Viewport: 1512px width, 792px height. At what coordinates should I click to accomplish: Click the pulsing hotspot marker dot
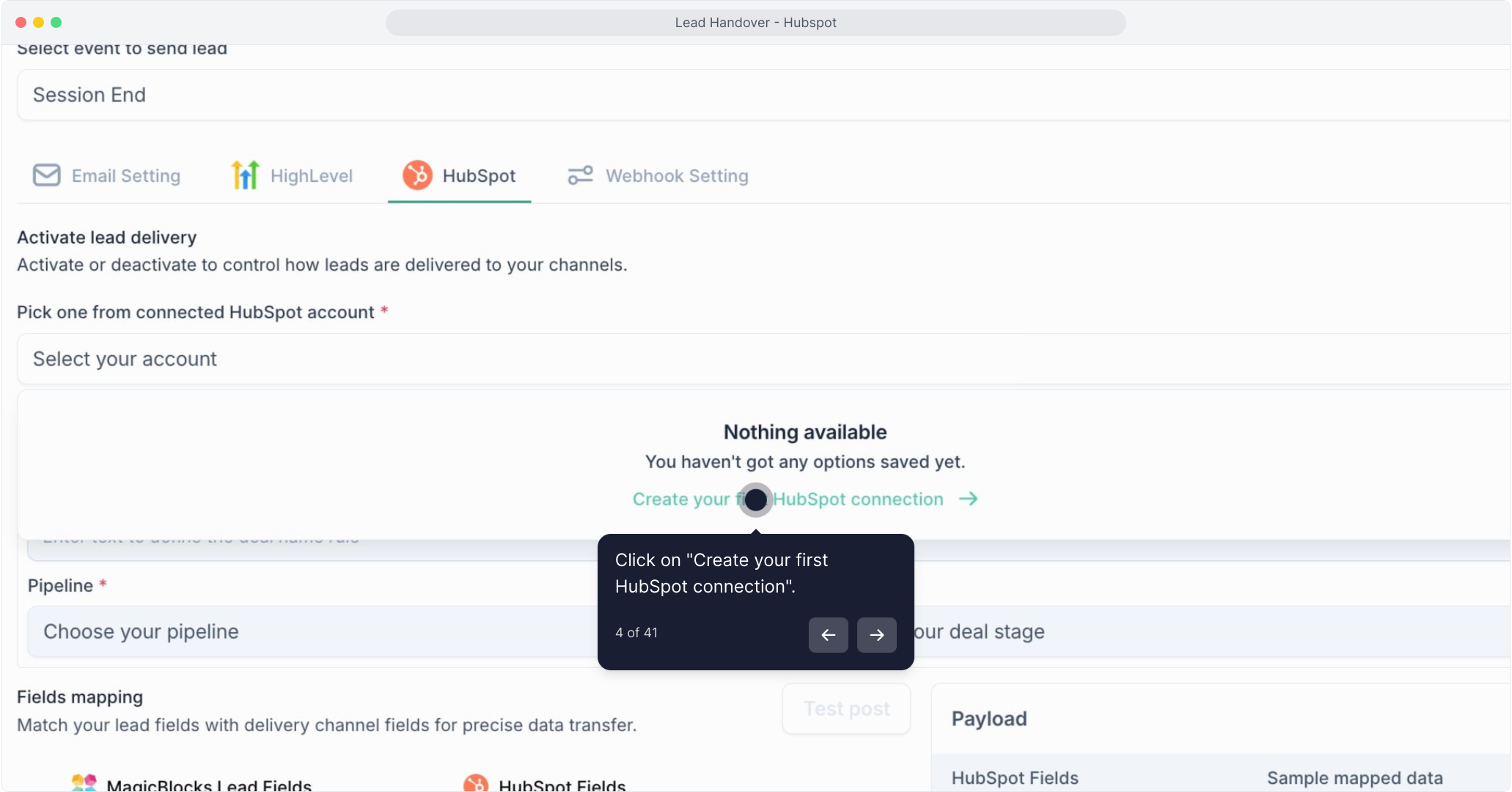pyautogui.click(x=755, y=499)
